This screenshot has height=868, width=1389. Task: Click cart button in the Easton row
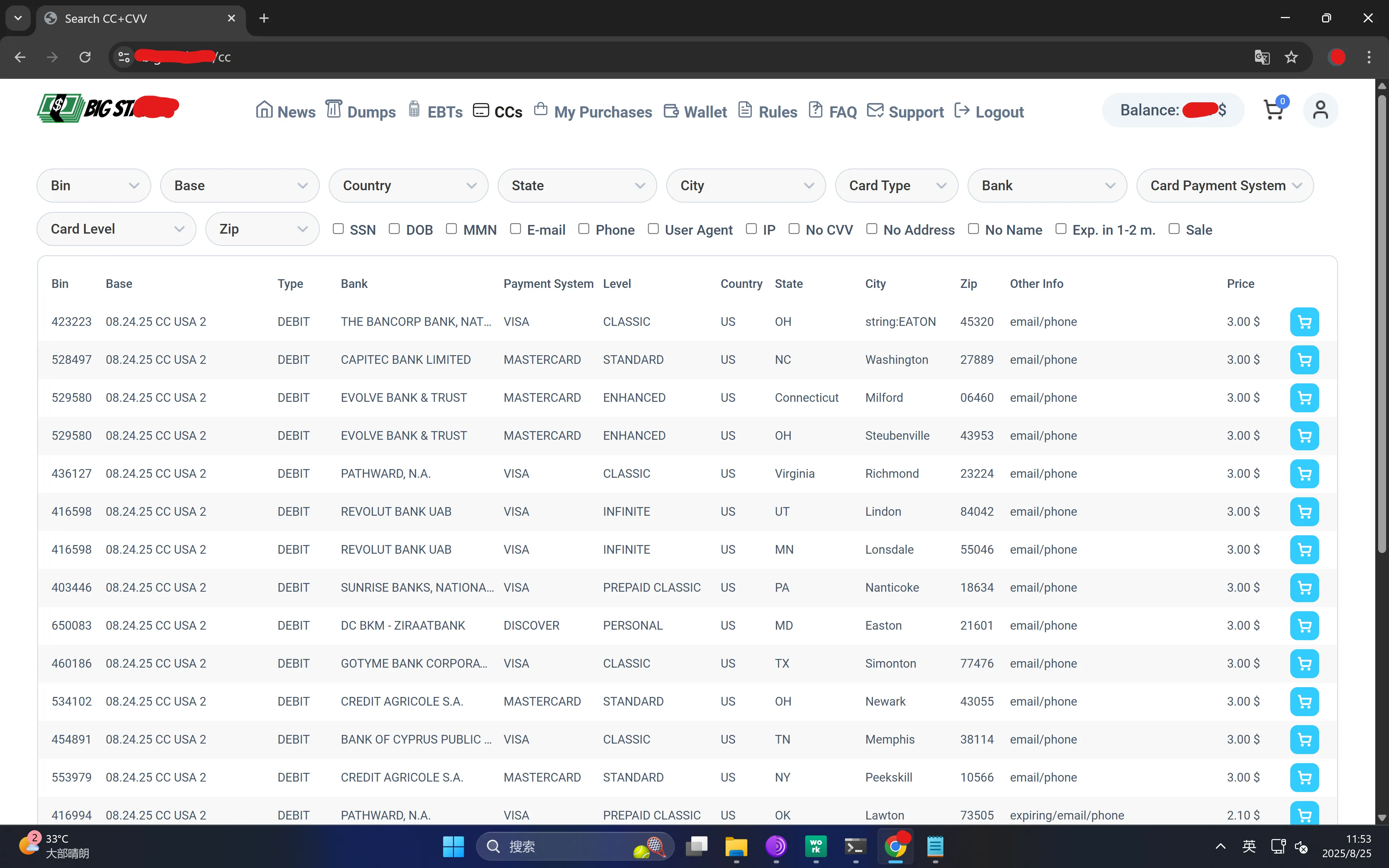(1304, 626)
